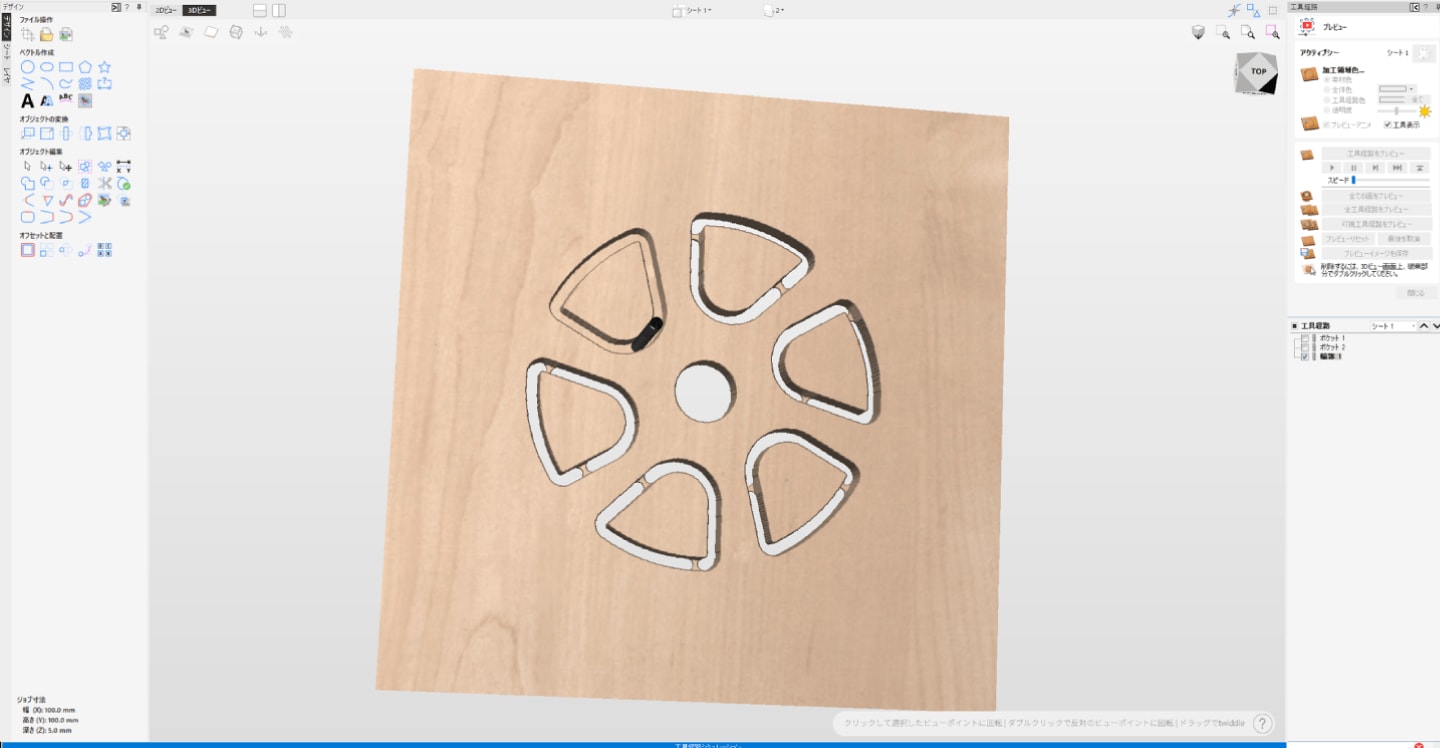1440x748 pixels.
Task: Select the Draw Star tool
Action: 104,67
